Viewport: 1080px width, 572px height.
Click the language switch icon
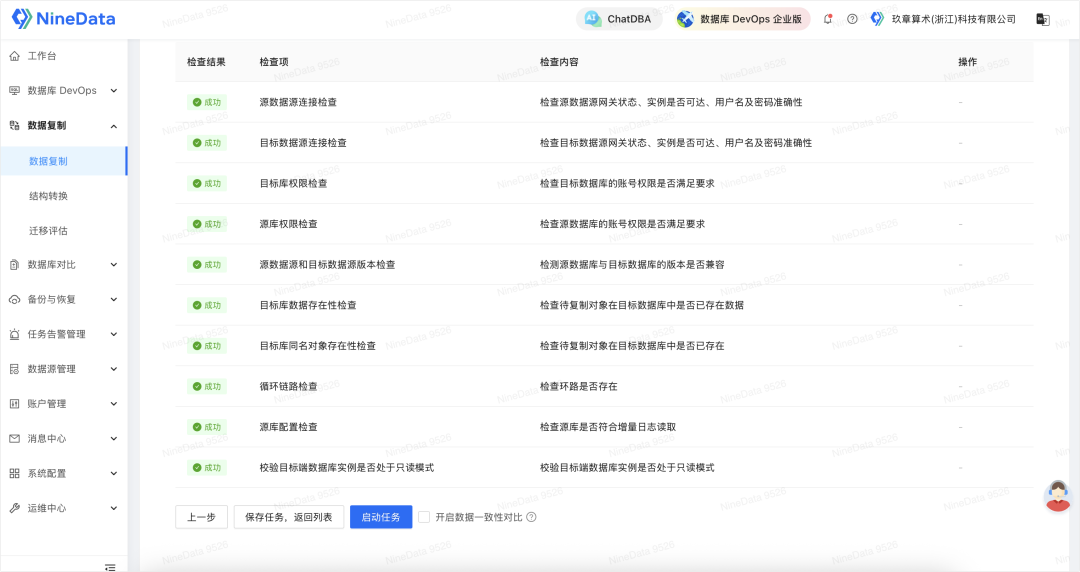[1042, 19]
